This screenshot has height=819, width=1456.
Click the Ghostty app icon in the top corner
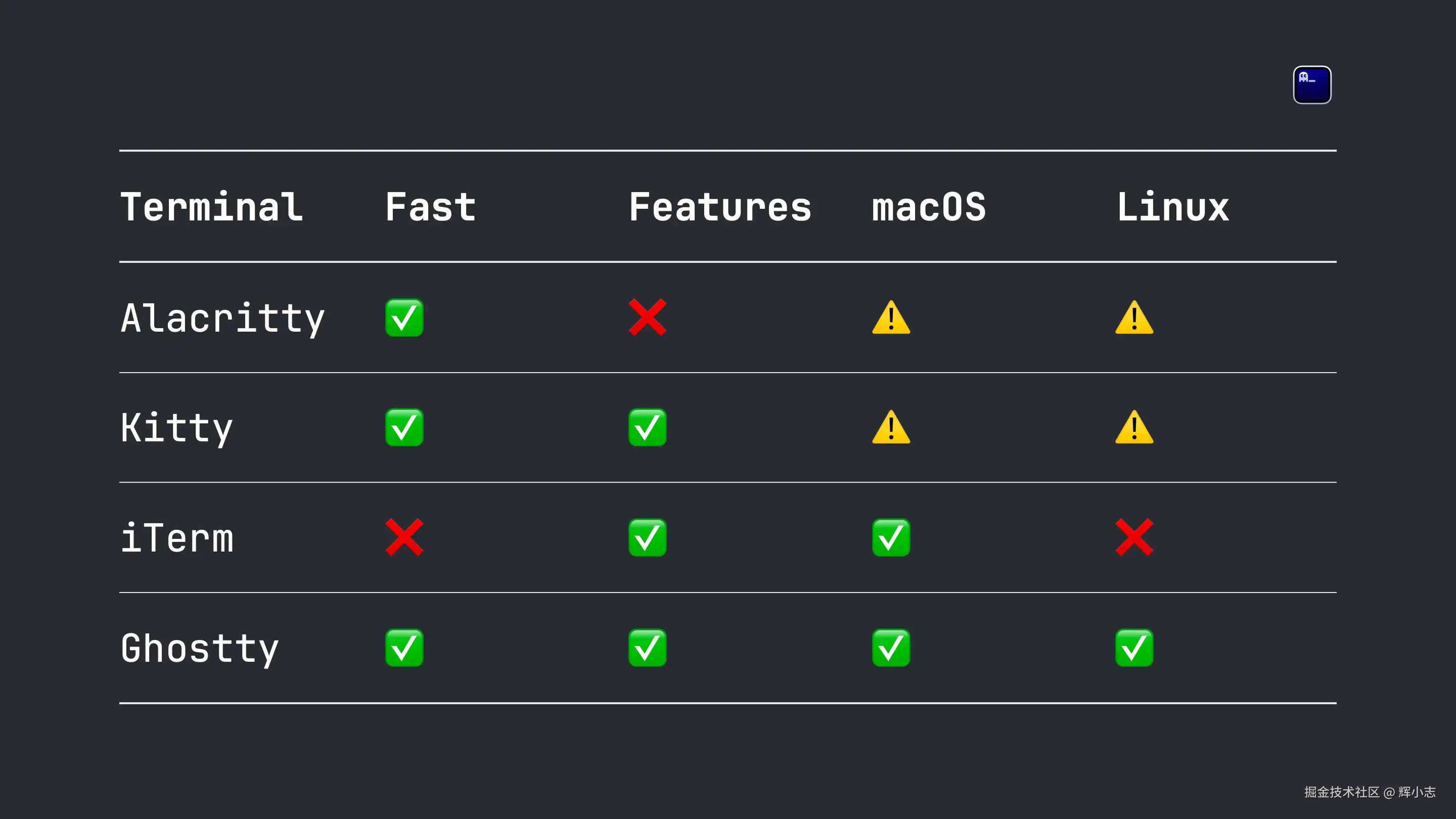click(1312, 85)
